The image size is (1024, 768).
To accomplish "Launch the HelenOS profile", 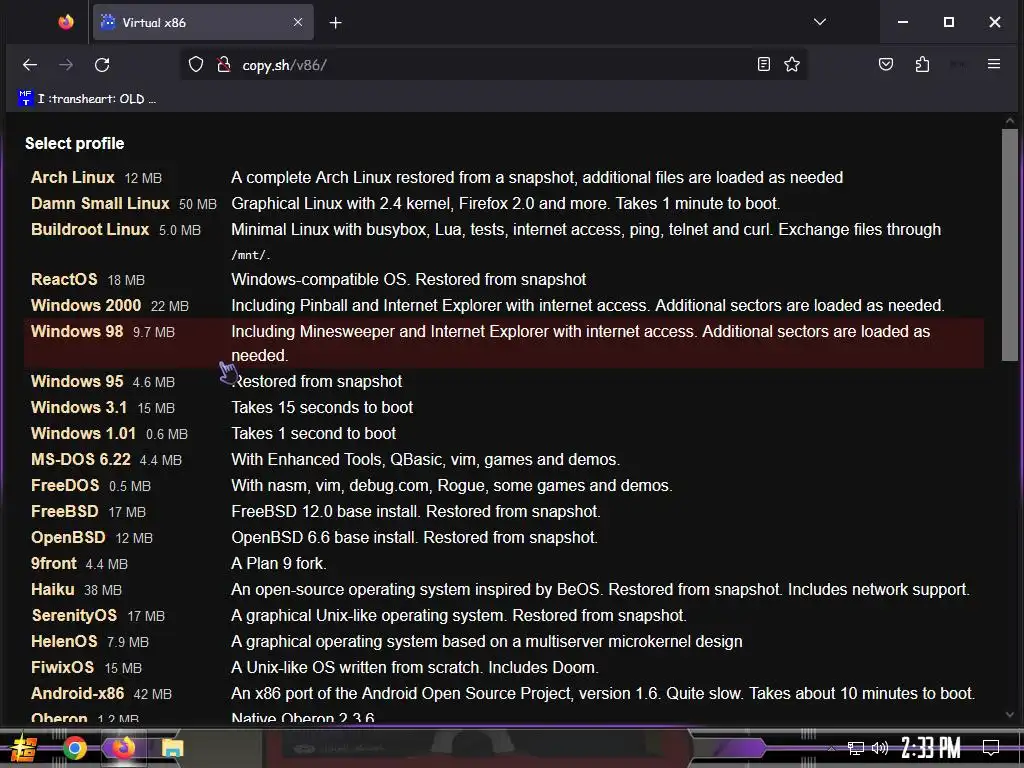I will pyautogui.click(x=64, y=642).
